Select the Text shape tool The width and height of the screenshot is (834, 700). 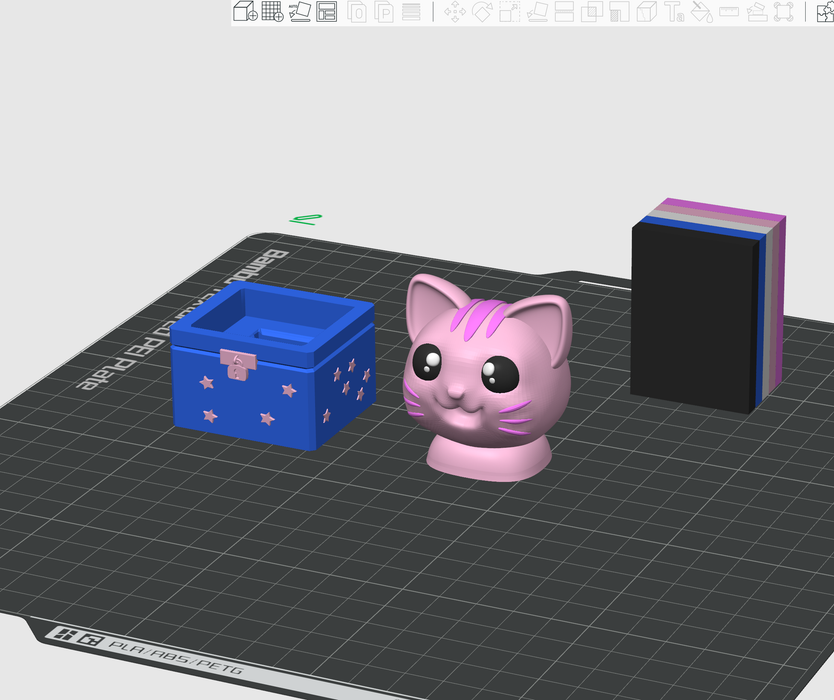(674, 12)
